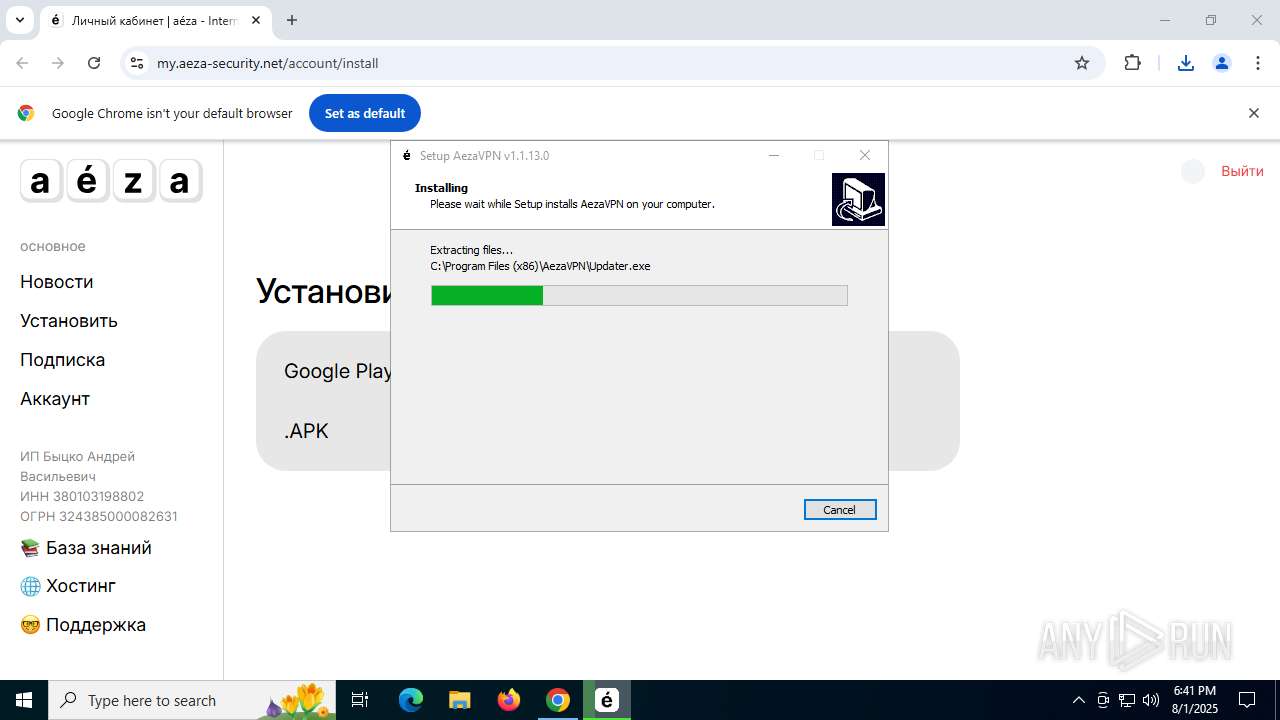Screen dimensions: 1280x720
Task: Open network icon in system tray
Action: tap(1127, 700)
